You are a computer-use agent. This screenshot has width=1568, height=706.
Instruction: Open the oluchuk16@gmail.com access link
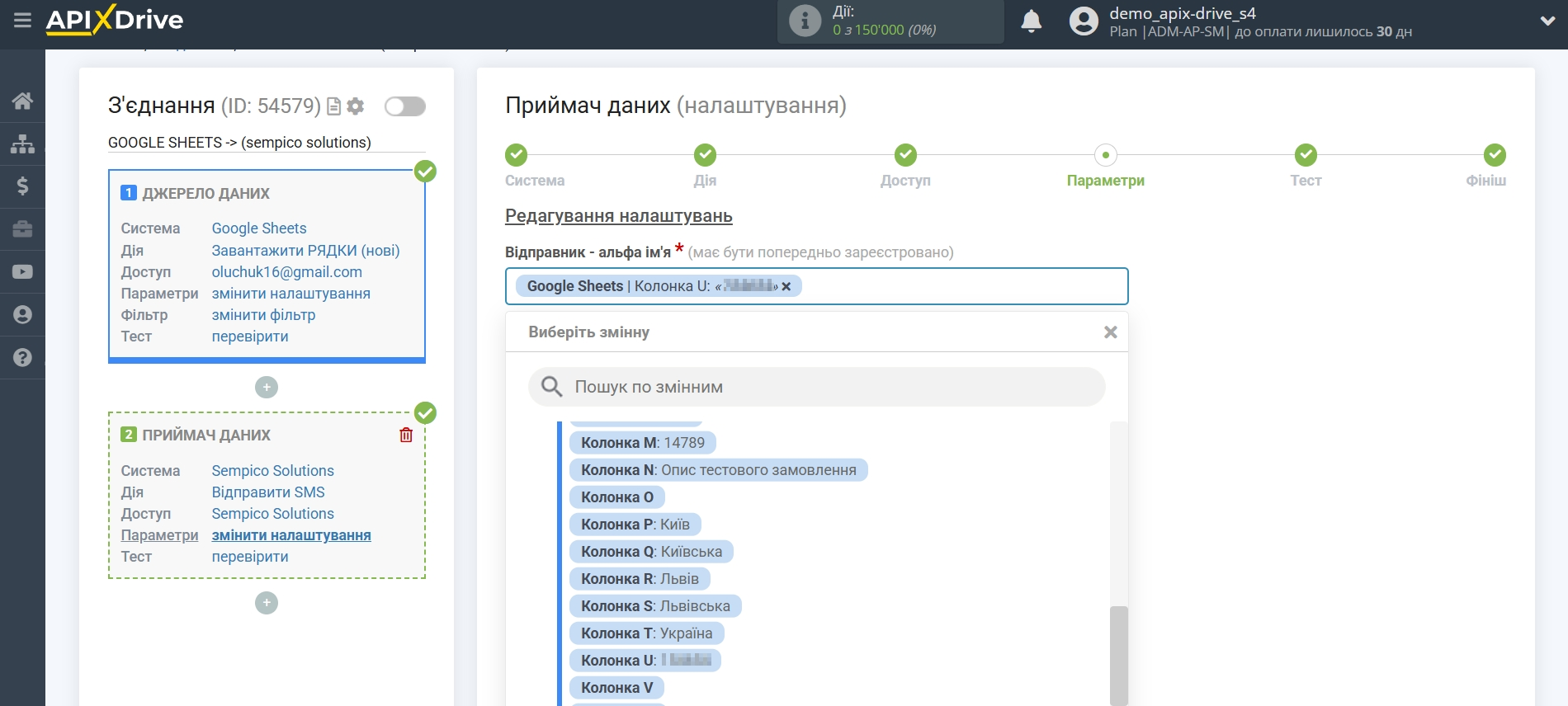pyautogui.click(x=287, y=272)
